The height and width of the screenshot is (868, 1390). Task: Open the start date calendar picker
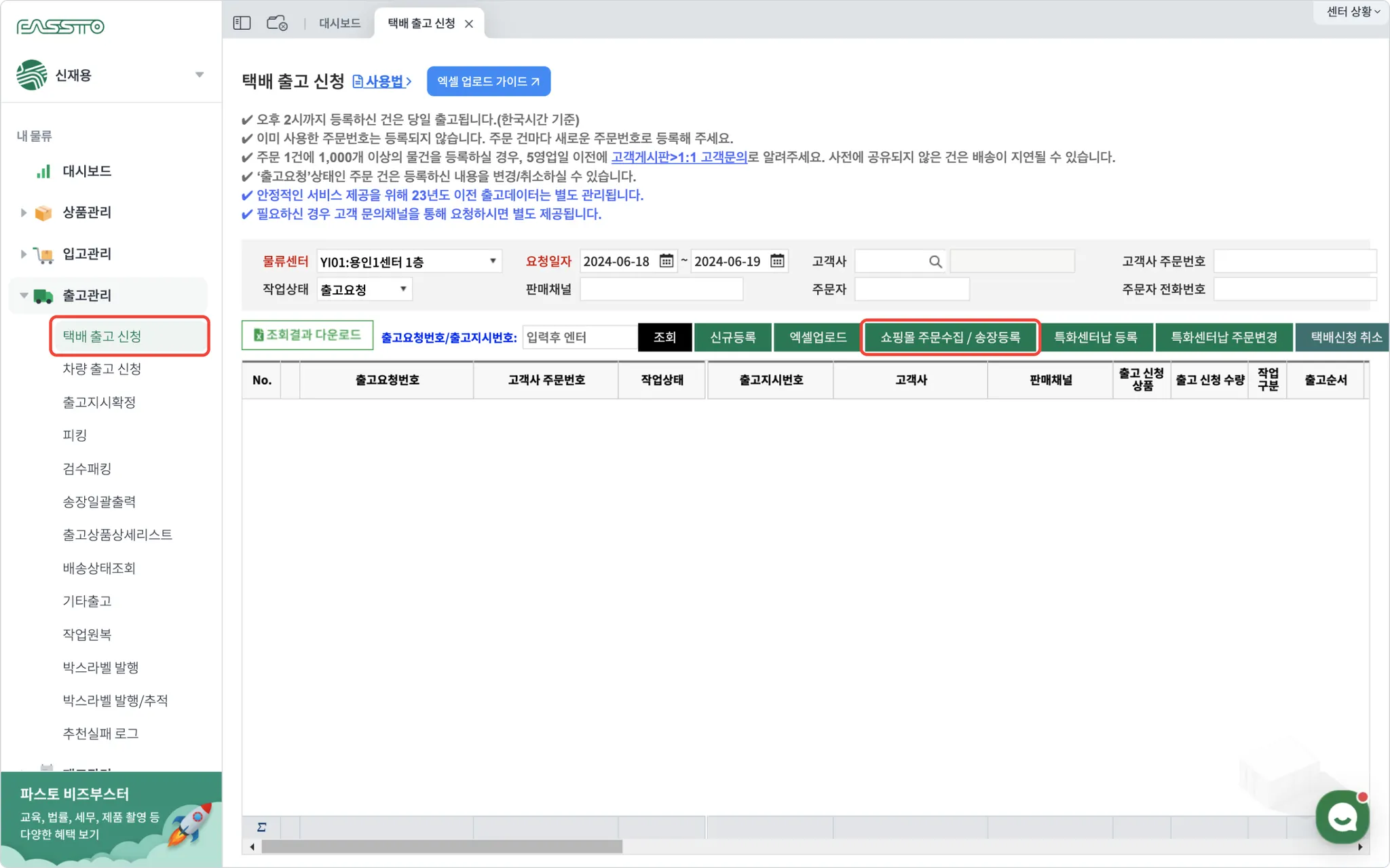coord(666,261)
